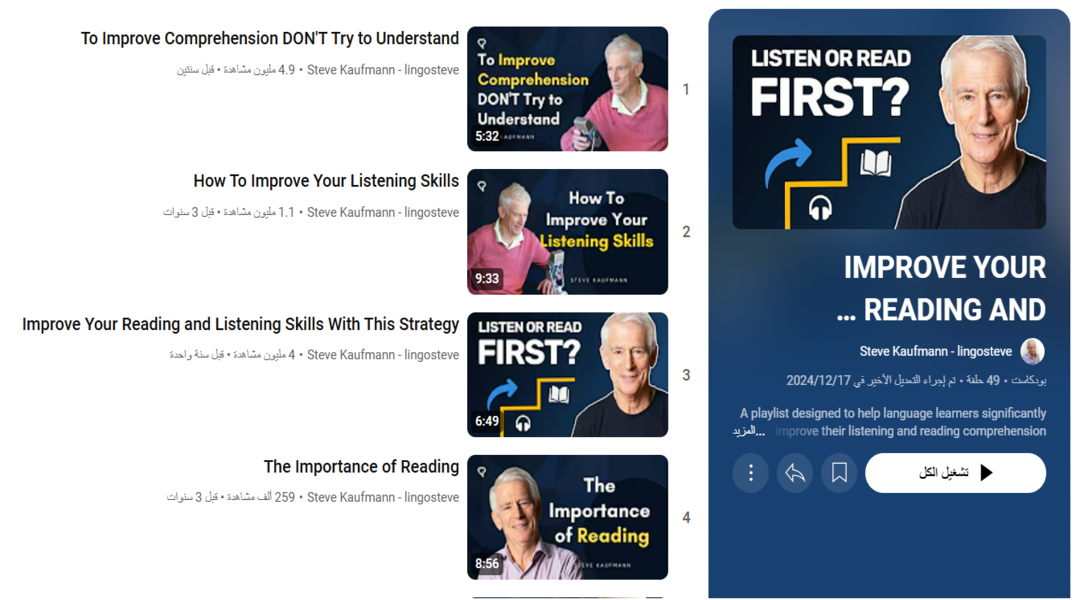The height and width of the screenshot is (600, 1080).
Task: Open The Importance of Reading title link
Action: tap(361, 466)
